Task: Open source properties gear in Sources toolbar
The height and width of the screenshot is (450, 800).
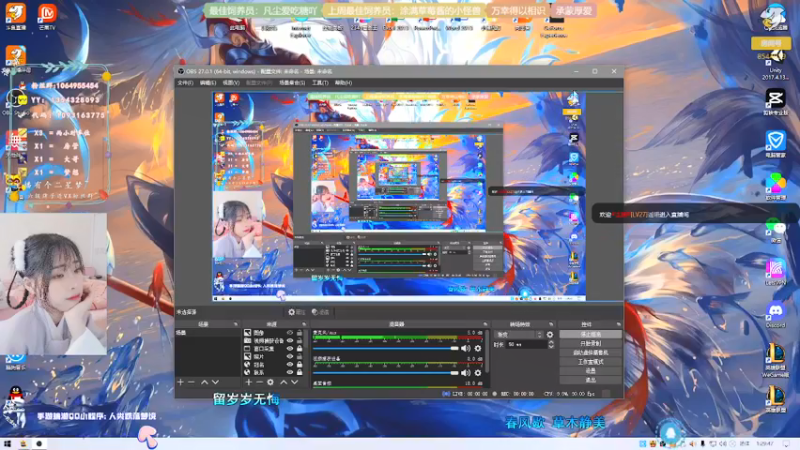Action: [270, 382]
